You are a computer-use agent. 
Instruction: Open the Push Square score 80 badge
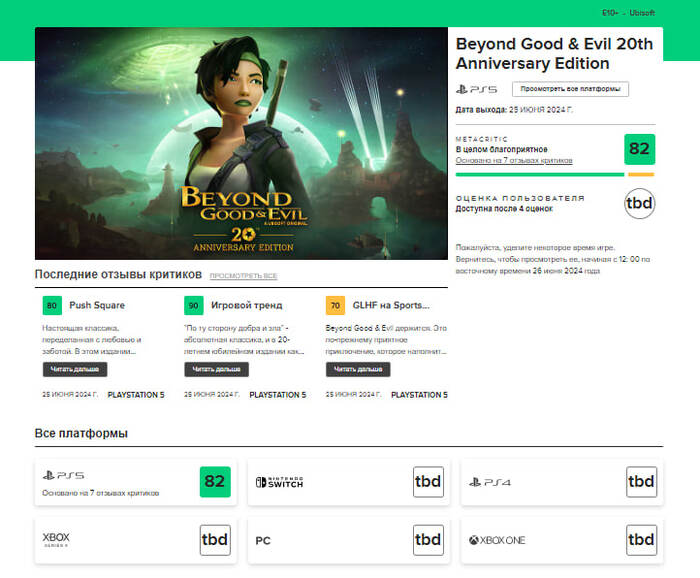[50, 305]
